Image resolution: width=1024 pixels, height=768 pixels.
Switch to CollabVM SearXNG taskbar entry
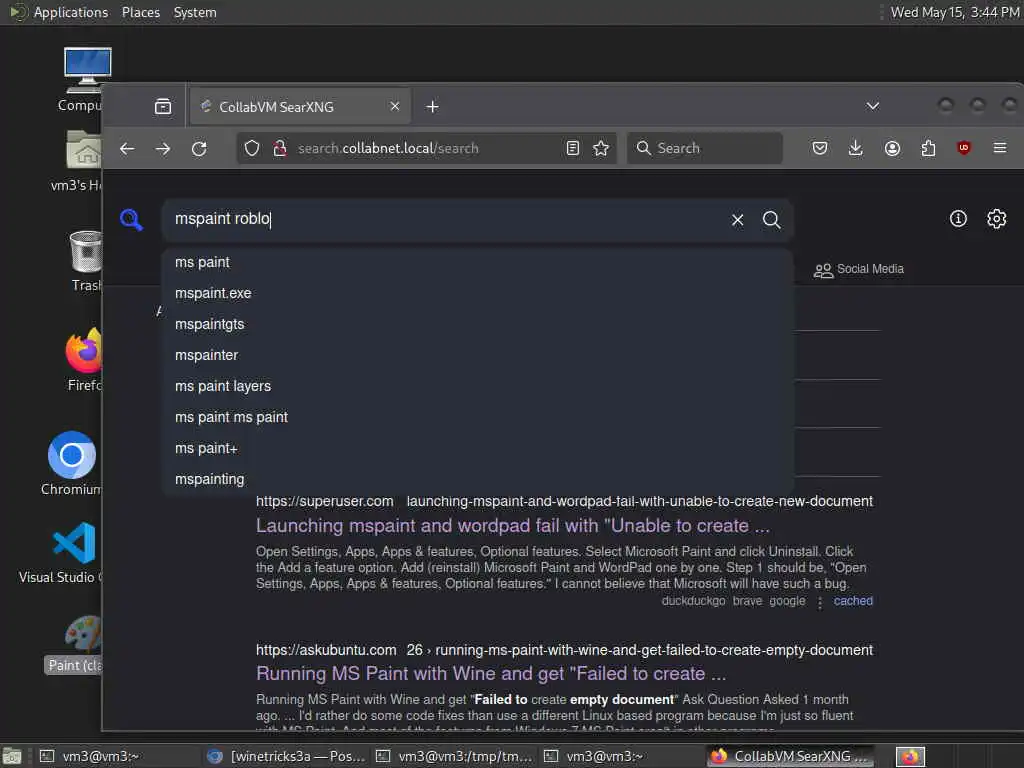point(792,756)
